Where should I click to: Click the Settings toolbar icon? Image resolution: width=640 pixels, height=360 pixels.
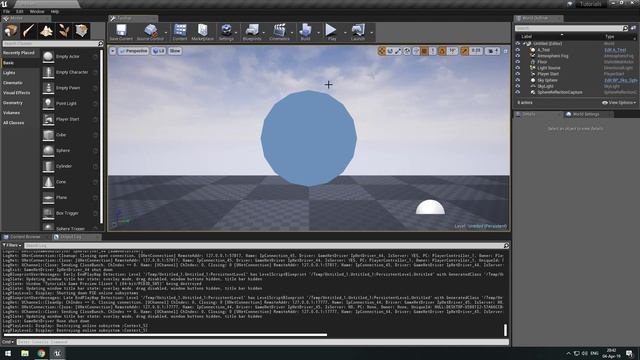(x=226, y=32)
